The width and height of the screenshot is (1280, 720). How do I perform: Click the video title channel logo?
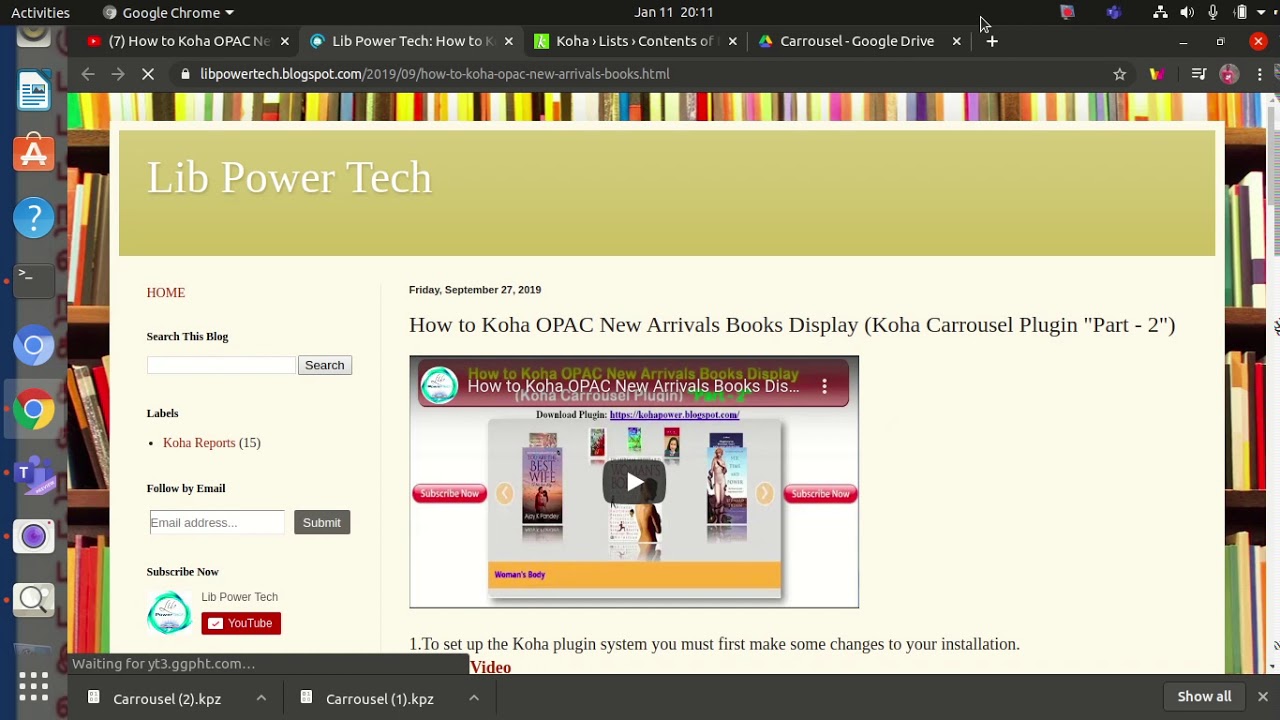click(x=438, y=386)
